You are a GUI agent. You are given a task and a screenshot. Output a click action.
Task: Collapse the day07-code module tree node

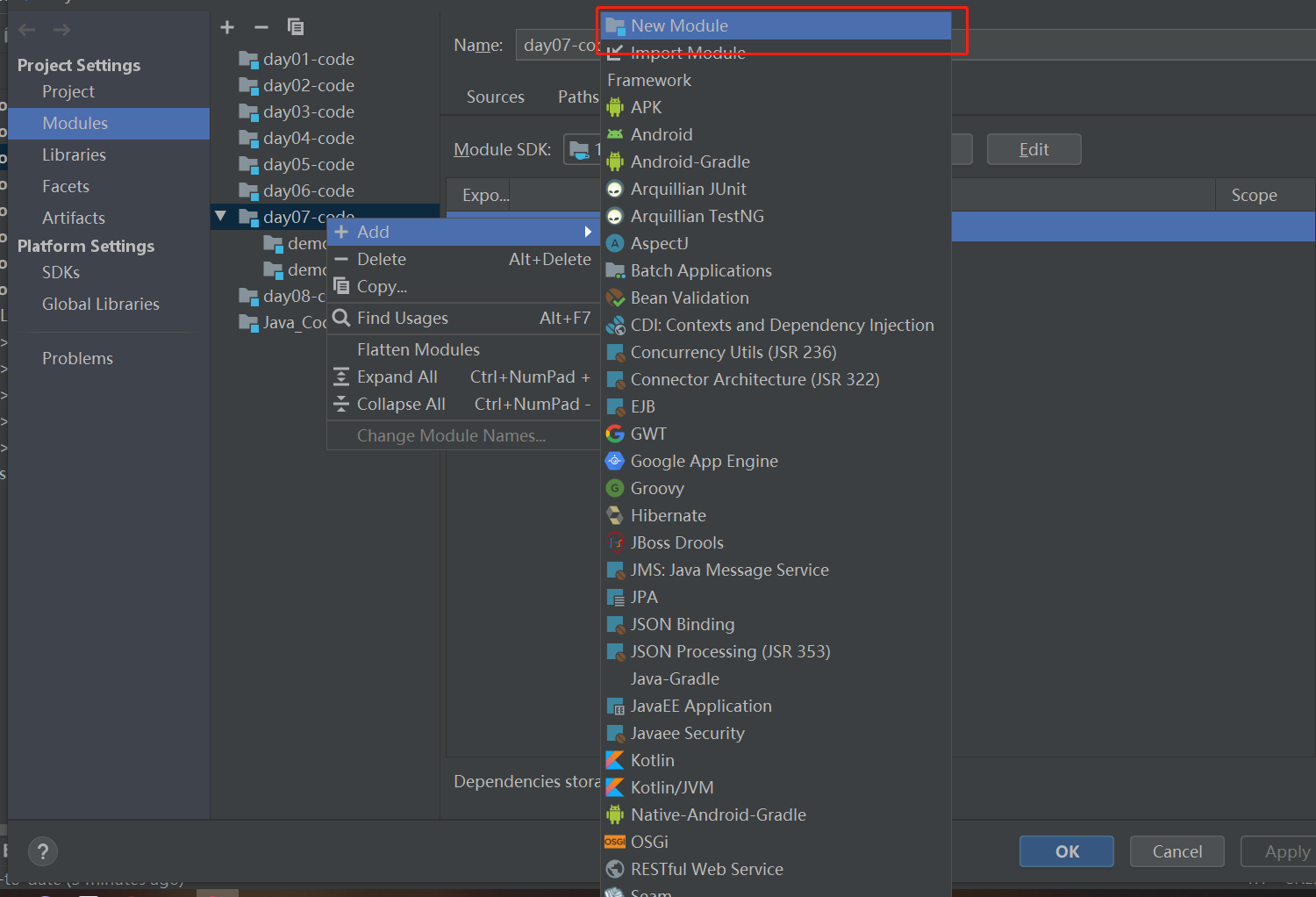point(221,216)
